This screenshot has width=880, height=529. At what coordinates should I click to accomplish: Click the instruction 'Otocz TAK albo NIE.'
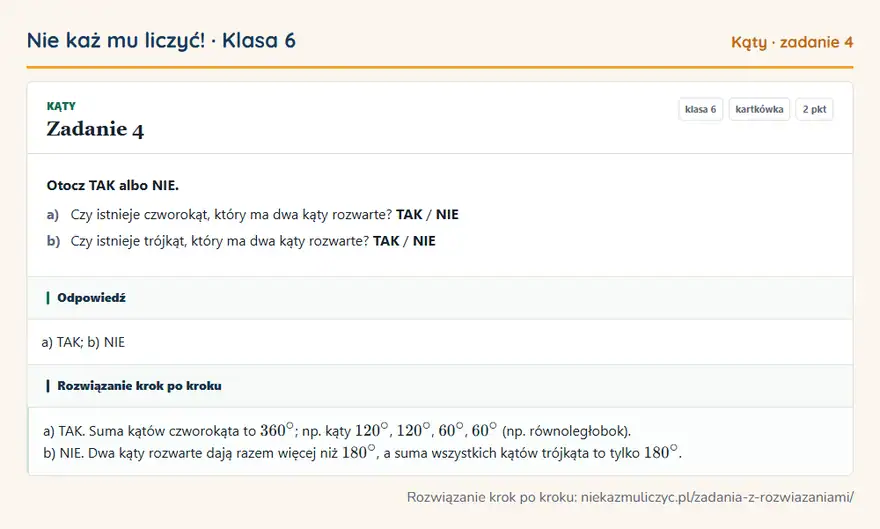112,186
